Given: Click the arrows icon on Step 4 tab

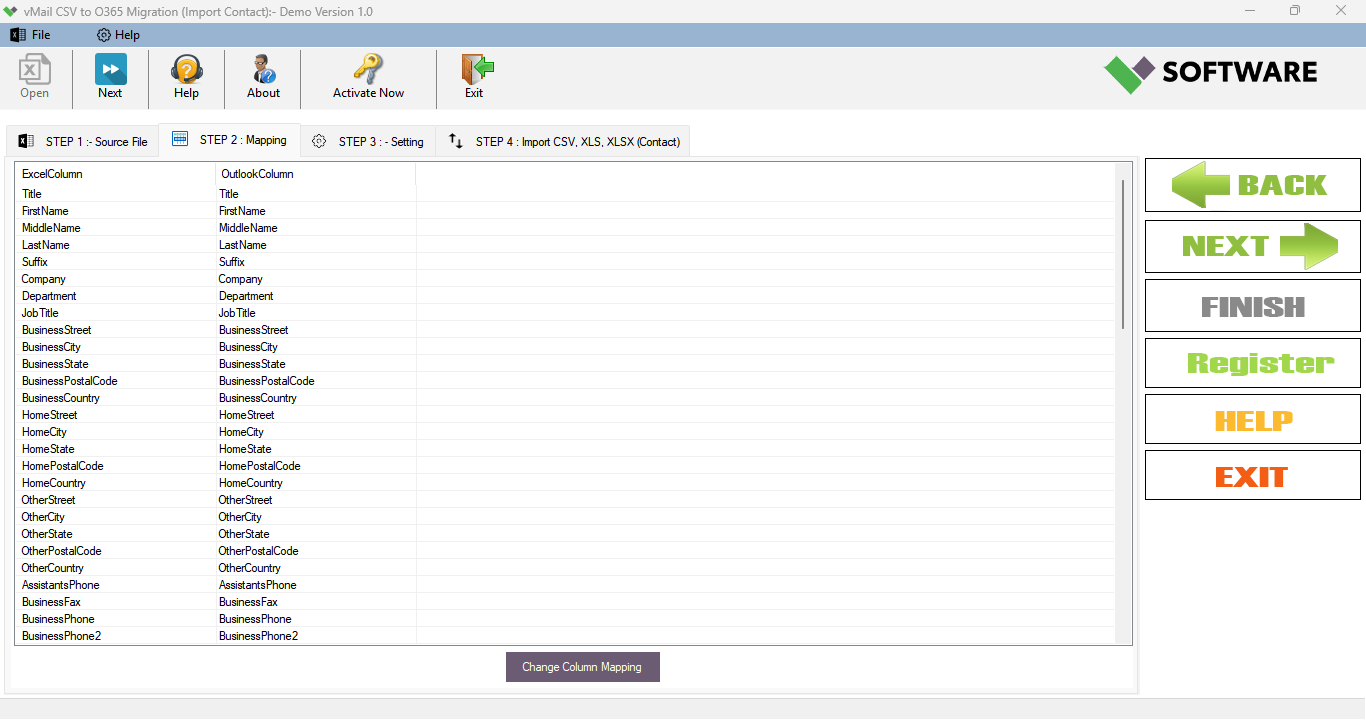Looking at the screenshot, I should tap(456, 141).
